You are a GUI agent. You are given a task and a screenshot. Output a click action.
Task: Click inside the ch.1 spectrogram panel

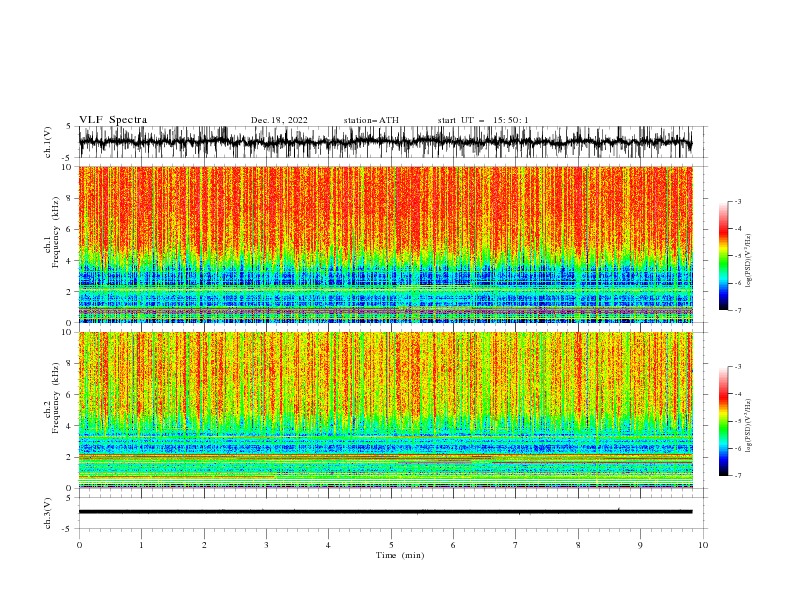386,244
